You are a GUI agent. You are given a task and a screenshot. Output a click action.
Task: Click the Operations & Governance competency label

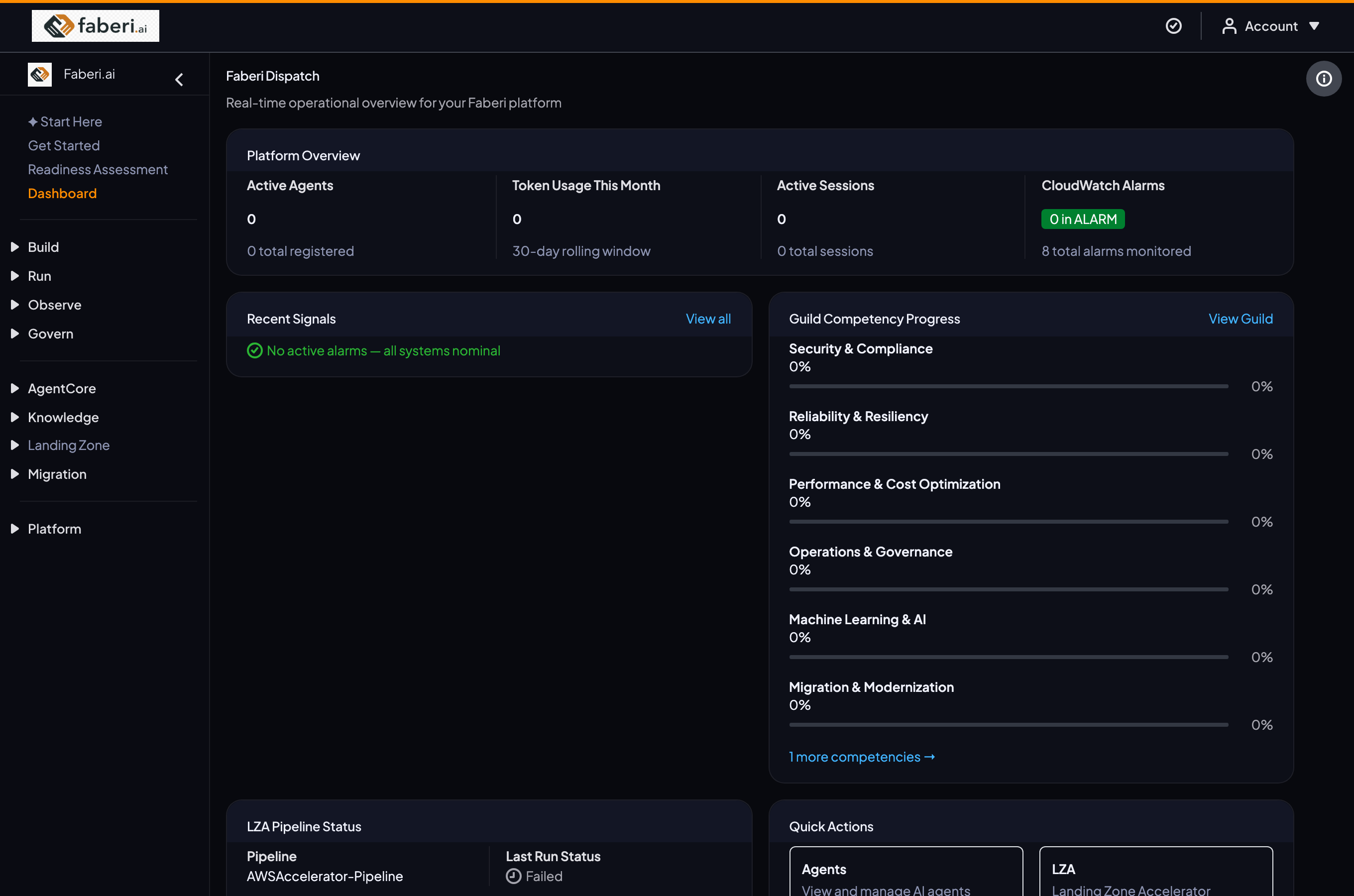(870, 552)
